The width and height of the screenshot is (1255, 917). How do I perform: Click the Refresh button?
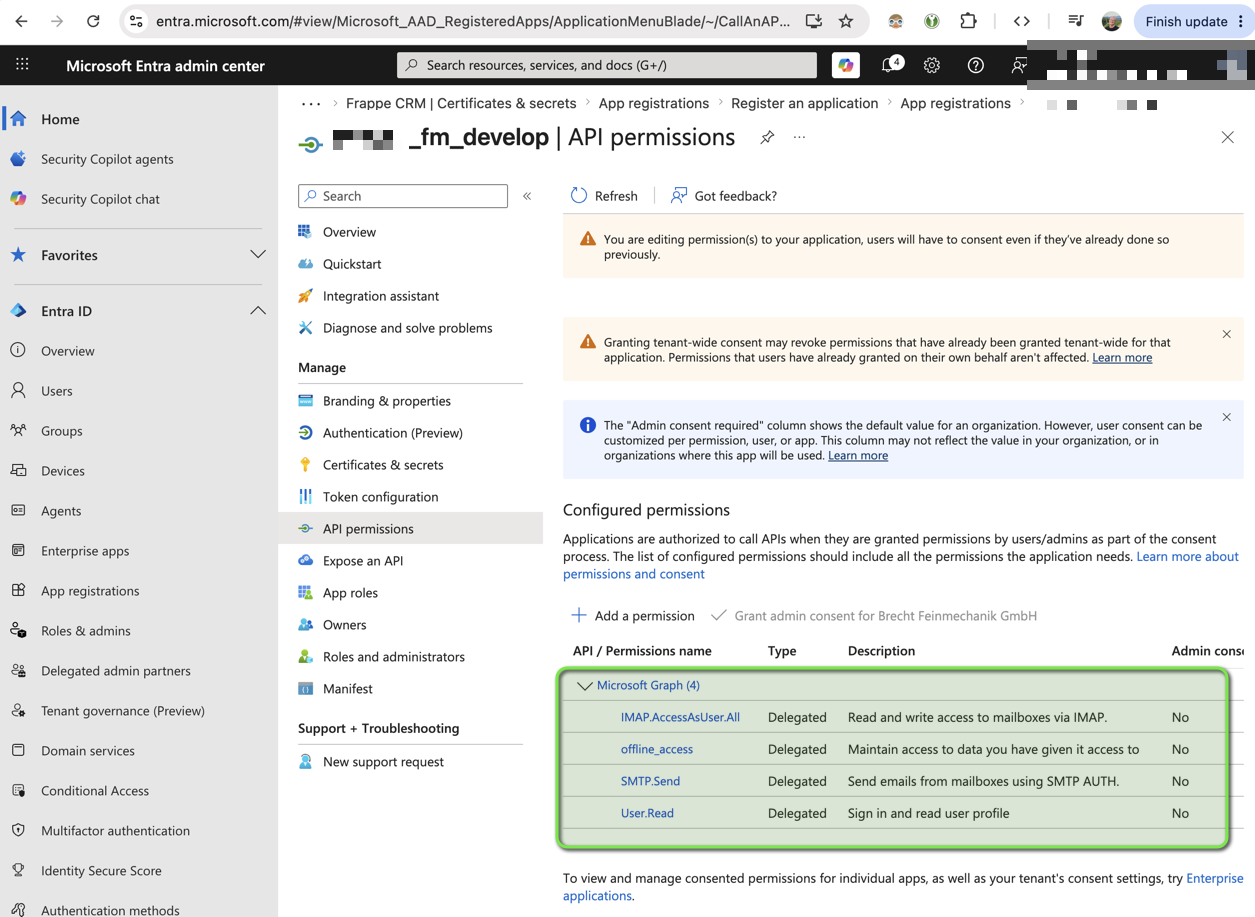604,196
